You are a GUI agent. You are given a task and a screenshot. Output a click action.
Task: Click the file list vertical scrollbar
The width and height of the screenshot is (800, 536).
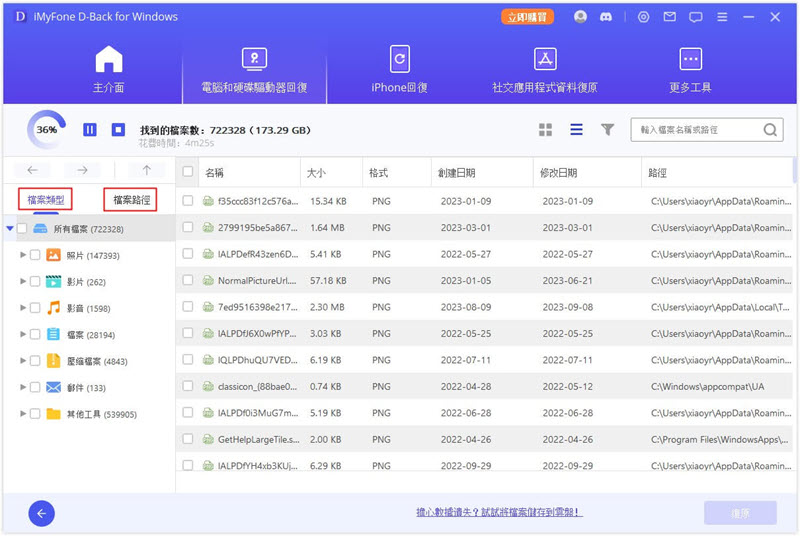[794, 170]
